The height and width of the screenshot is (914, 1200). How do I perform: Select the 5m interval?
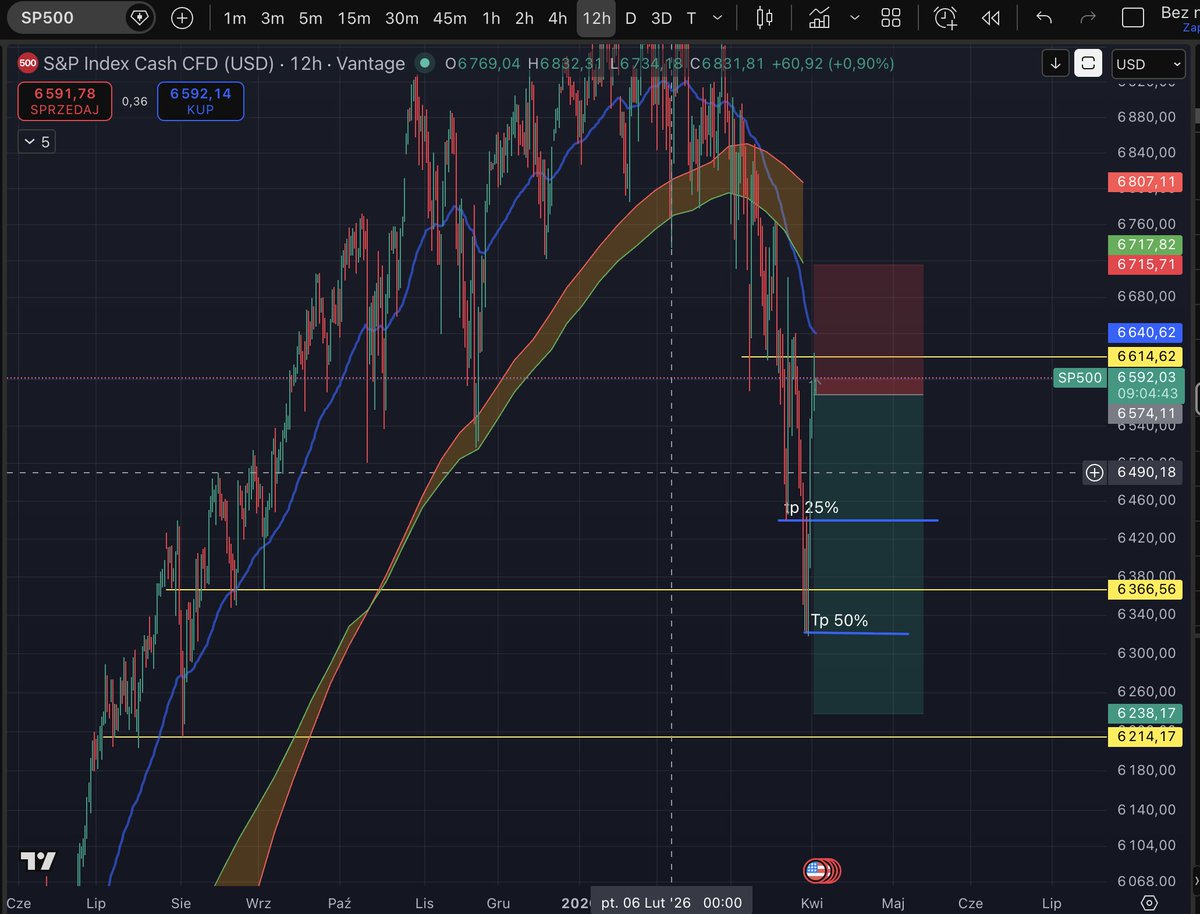(x=311, y=18)
